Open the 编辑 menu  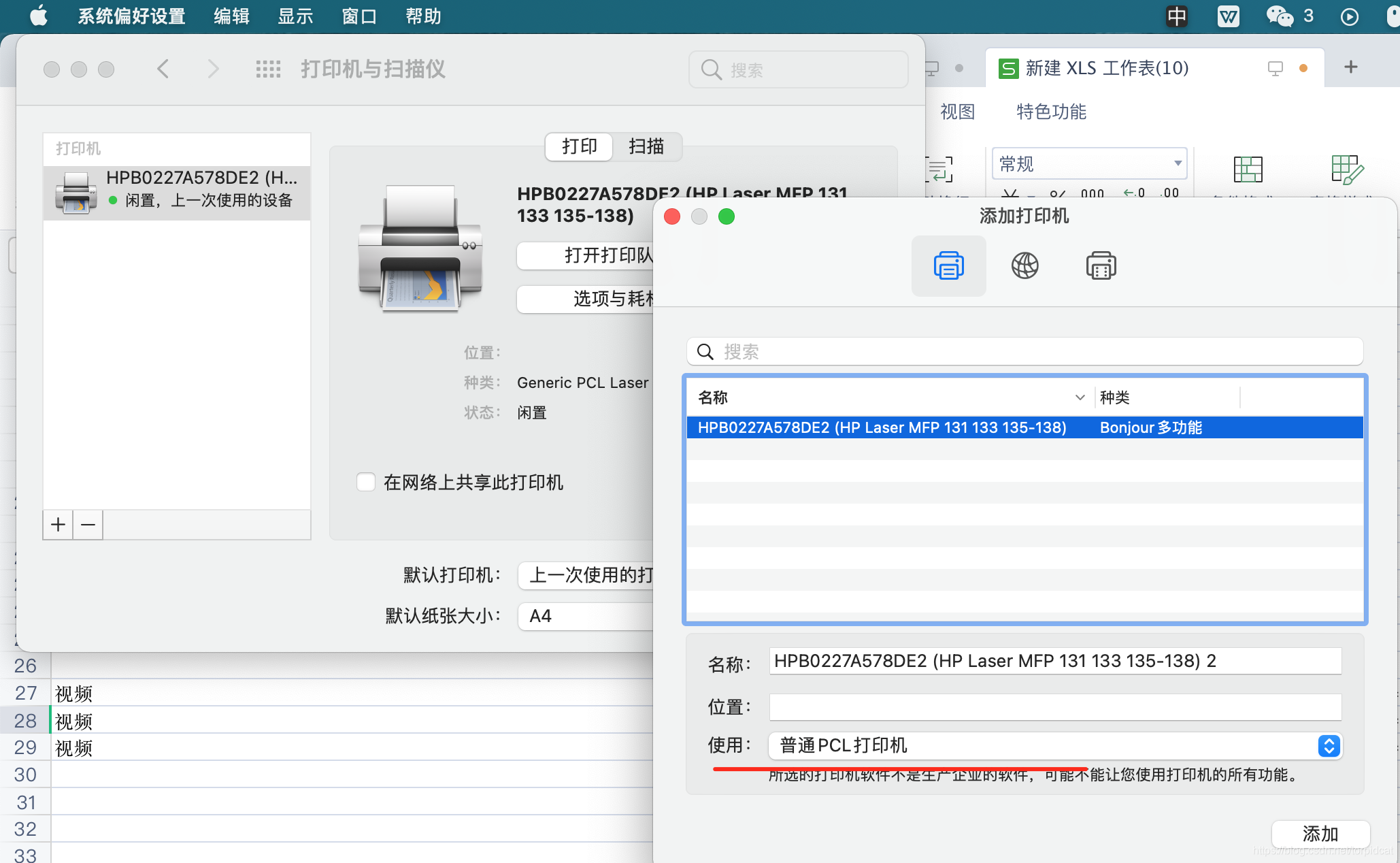pyautogui.click(x=231, y=16)
